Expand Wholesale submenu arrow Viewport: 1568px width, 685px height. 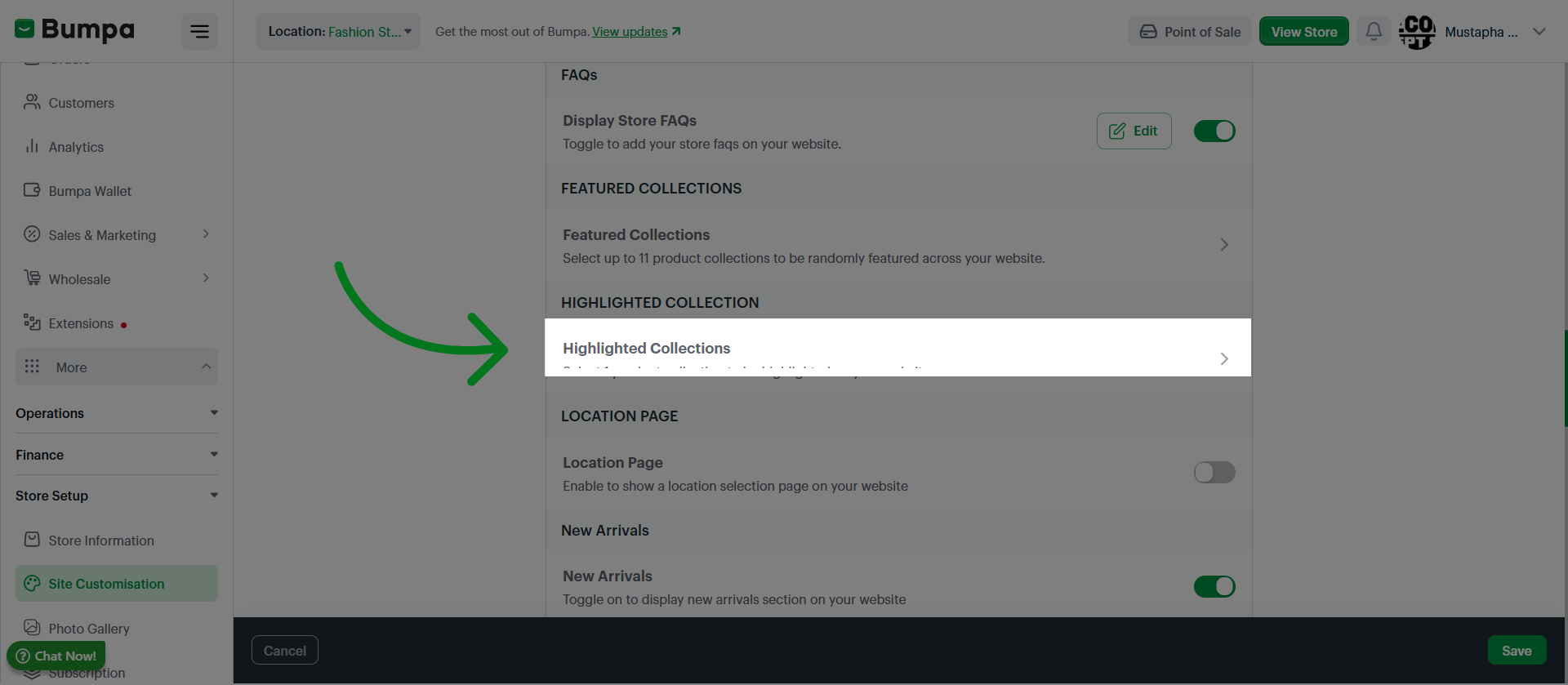point(206,278)
